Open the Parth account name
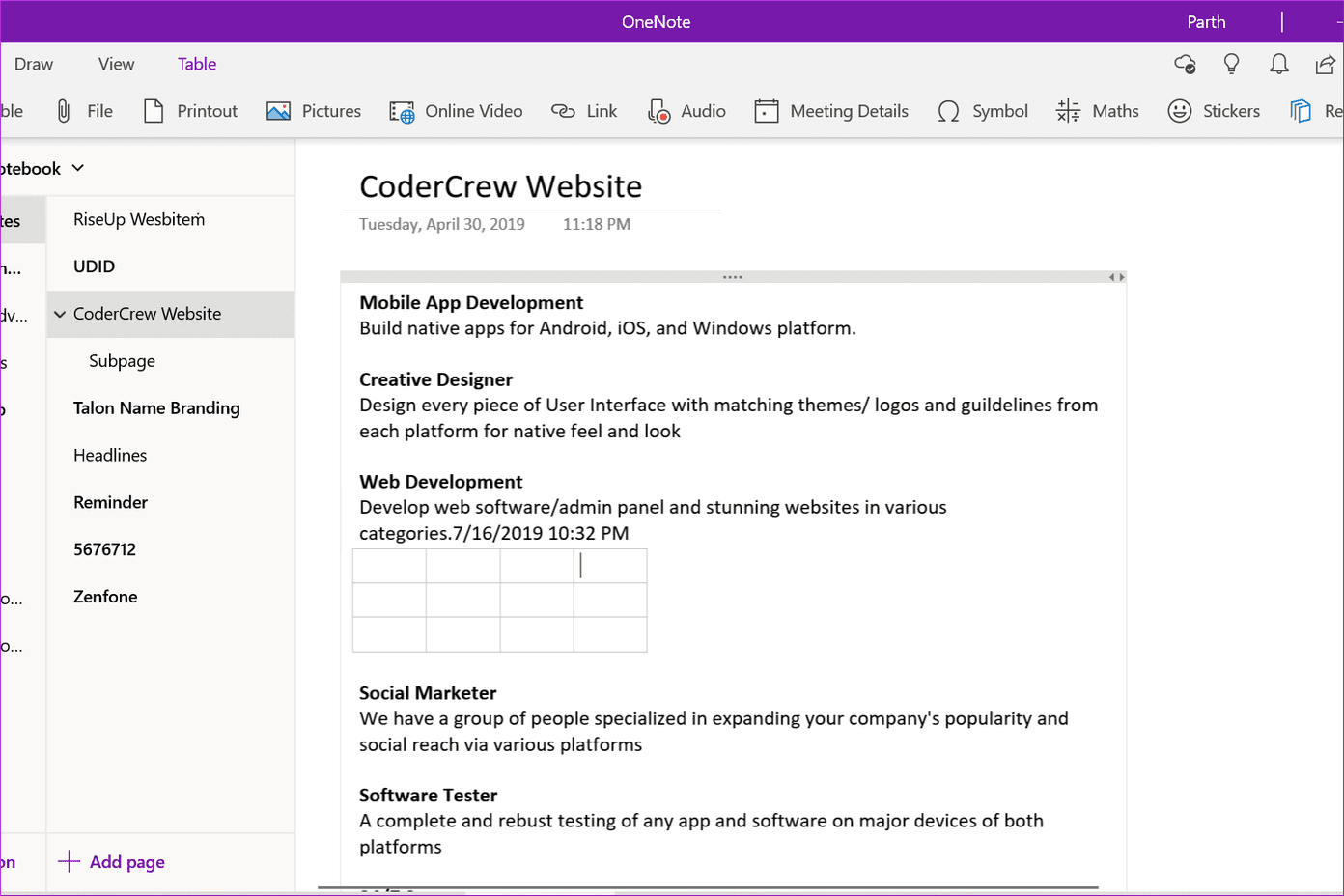Viewport: 1344px width, 896px height. pyautogui.click(x=1206, y=22)
